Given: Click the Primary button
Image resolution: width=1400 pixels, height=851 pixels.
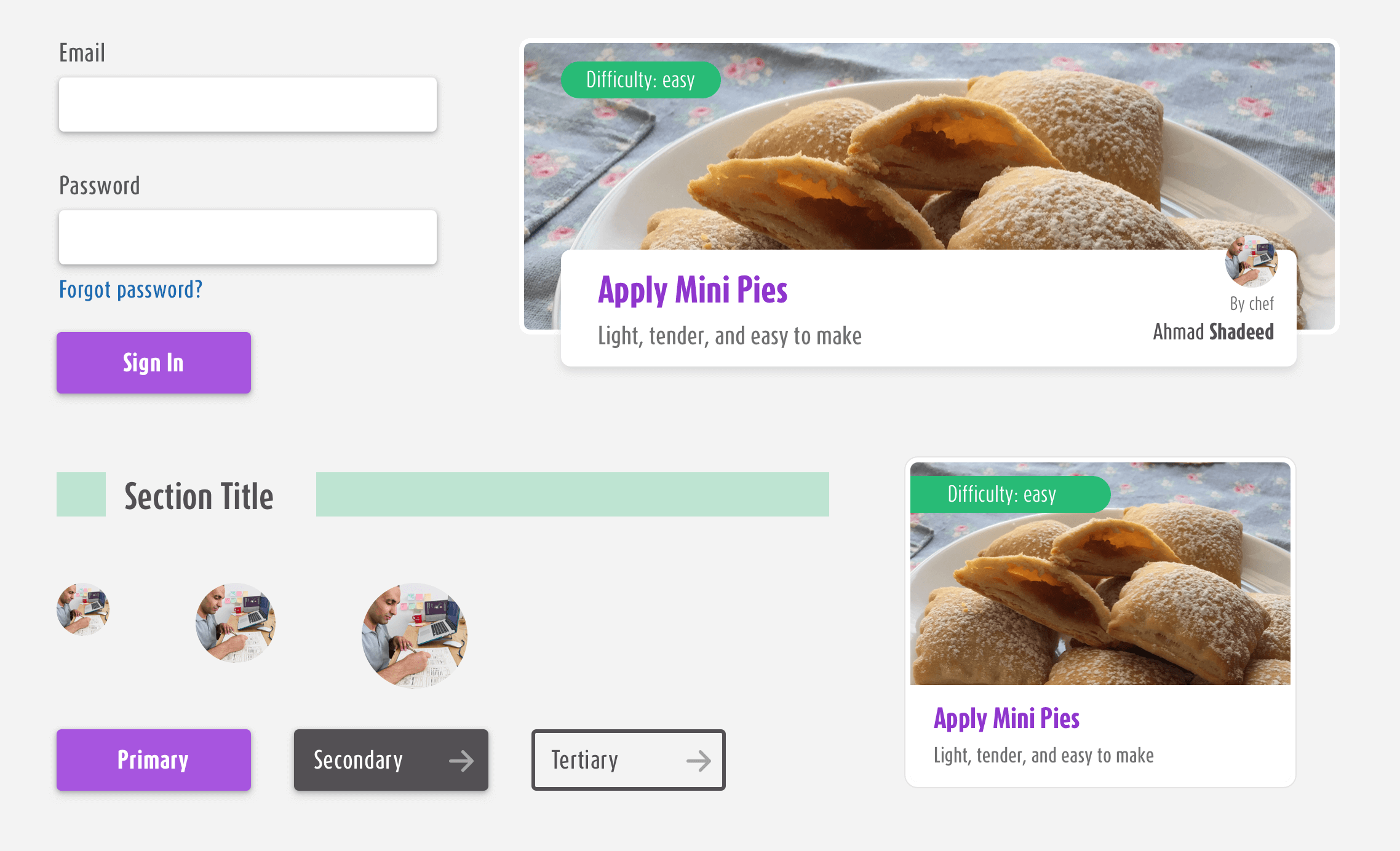Looking at the screenshot, I should pyautogui.click(x=153, y=760).
